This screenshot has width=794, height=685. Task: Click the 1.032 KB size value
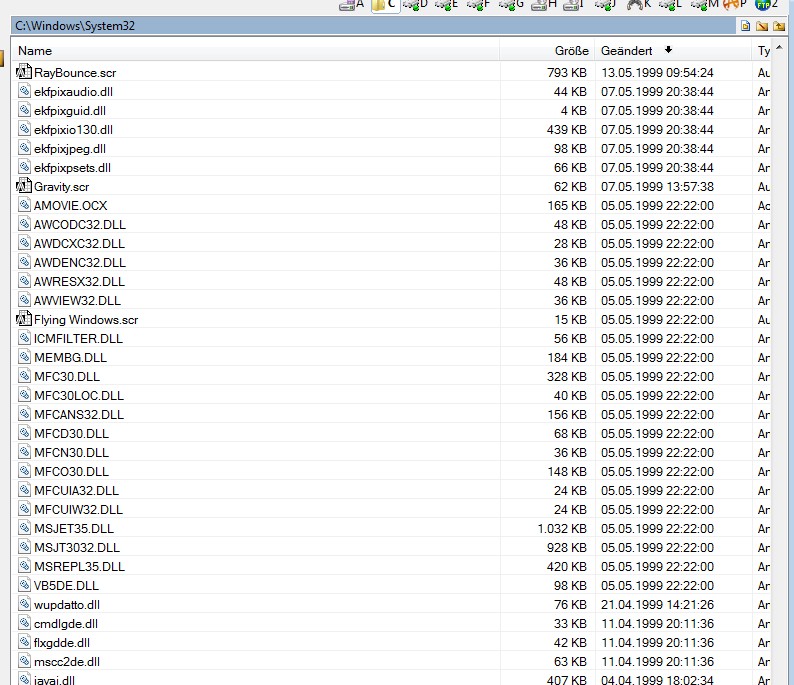click(562, 528)
